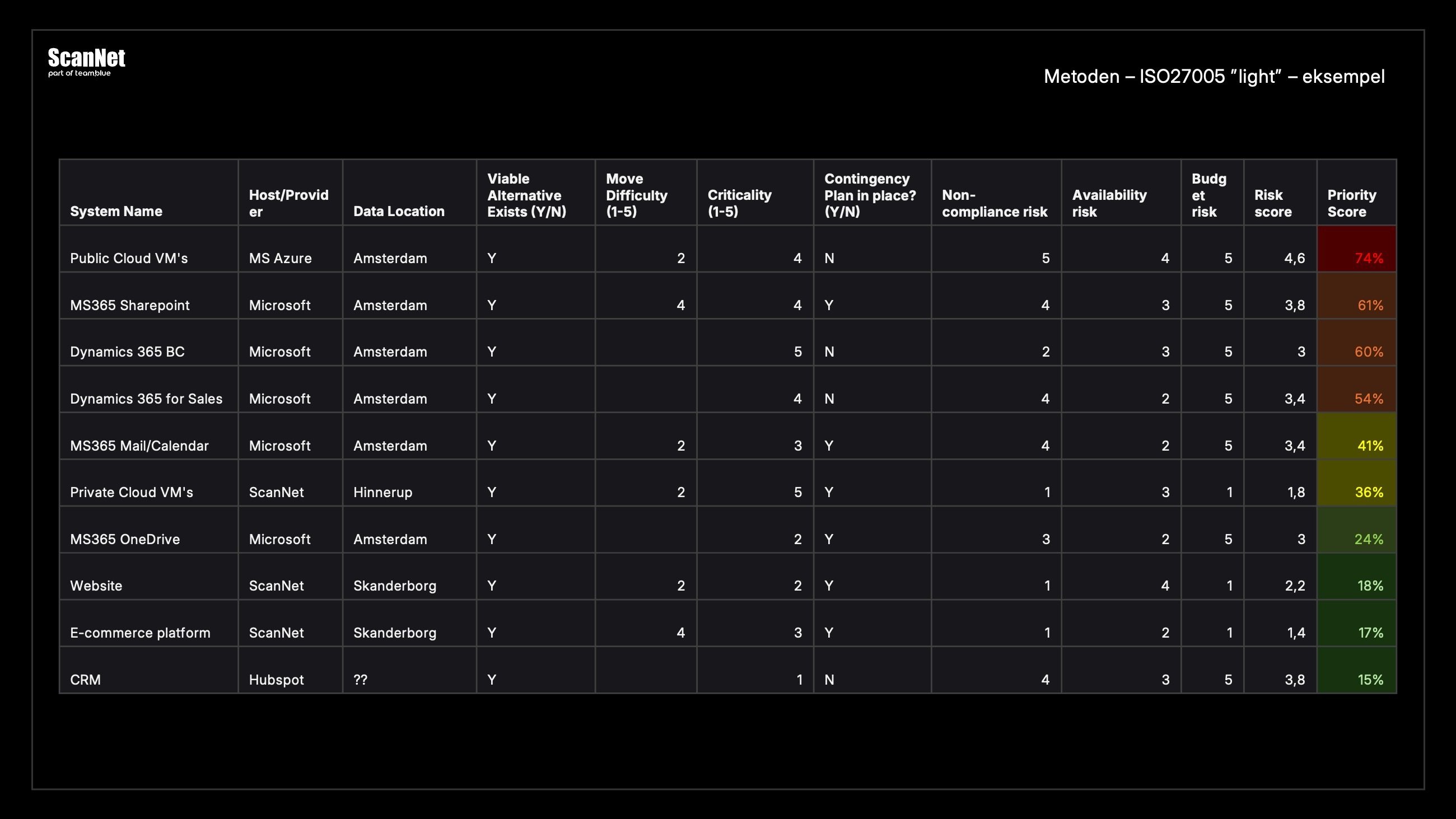This screenshot has width=1456, height=819.
Task: Click the 18% priority score cell
Action: (x=1356, y=577)
